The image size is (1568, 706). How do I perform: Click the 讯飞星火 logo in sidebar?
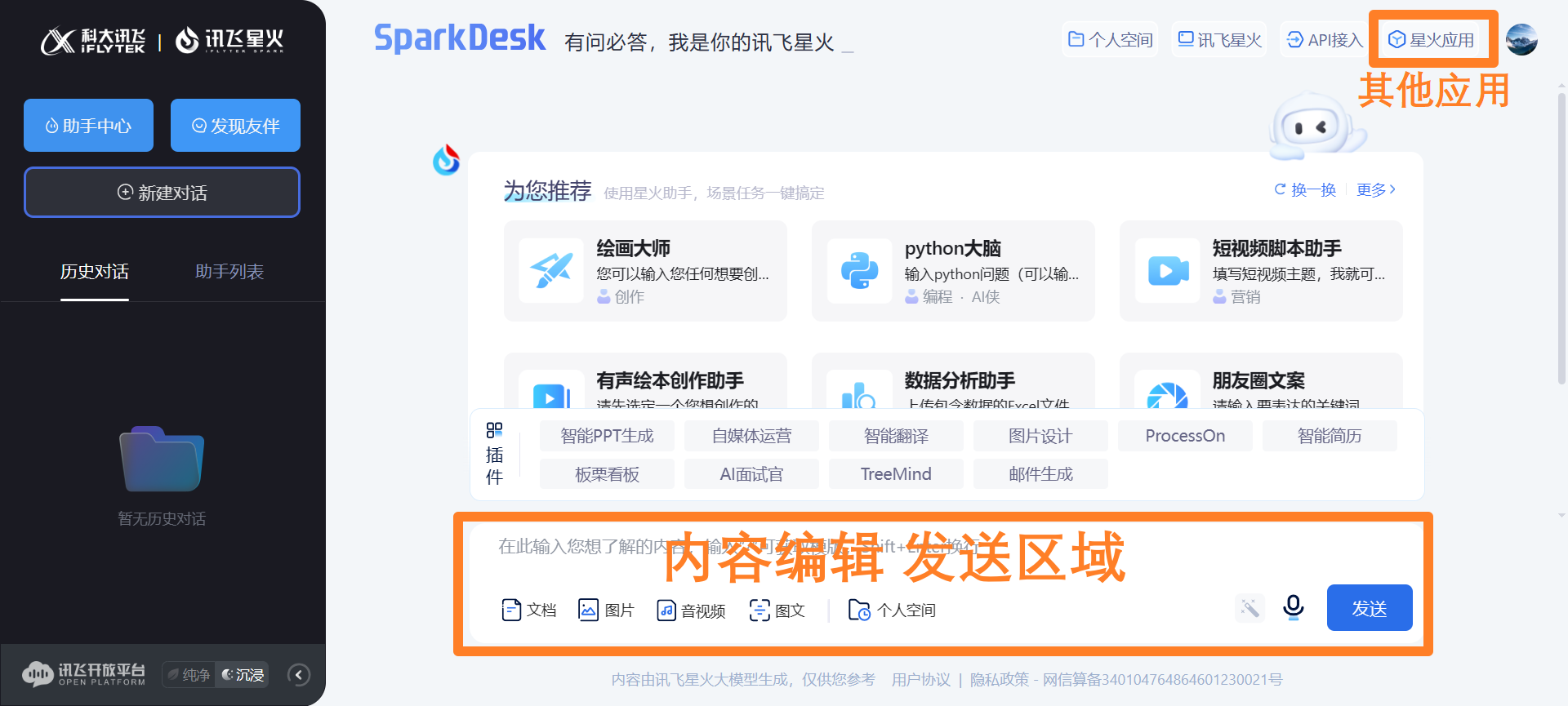coord(229,40)
